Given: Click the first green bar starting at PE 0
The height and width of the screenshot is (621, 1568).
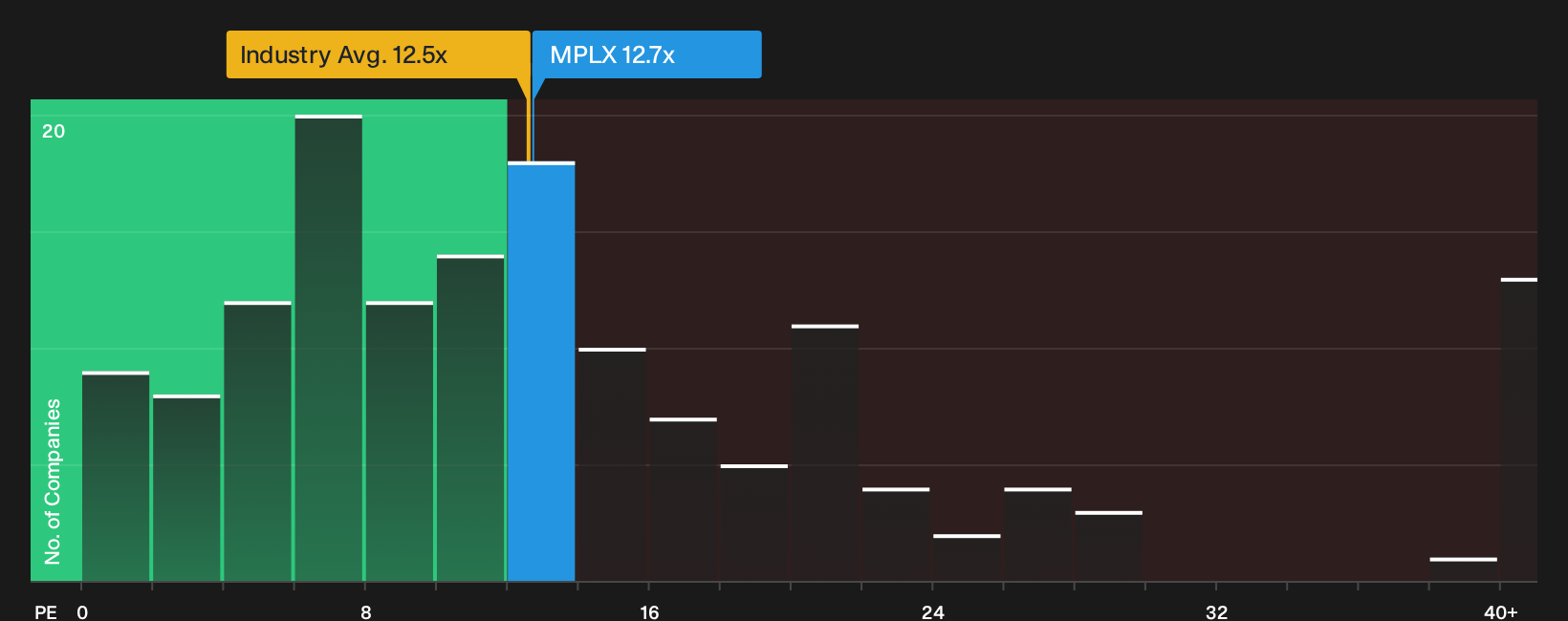Looking at the screenshot, I should pyautogui.click(x=116, y=477).
